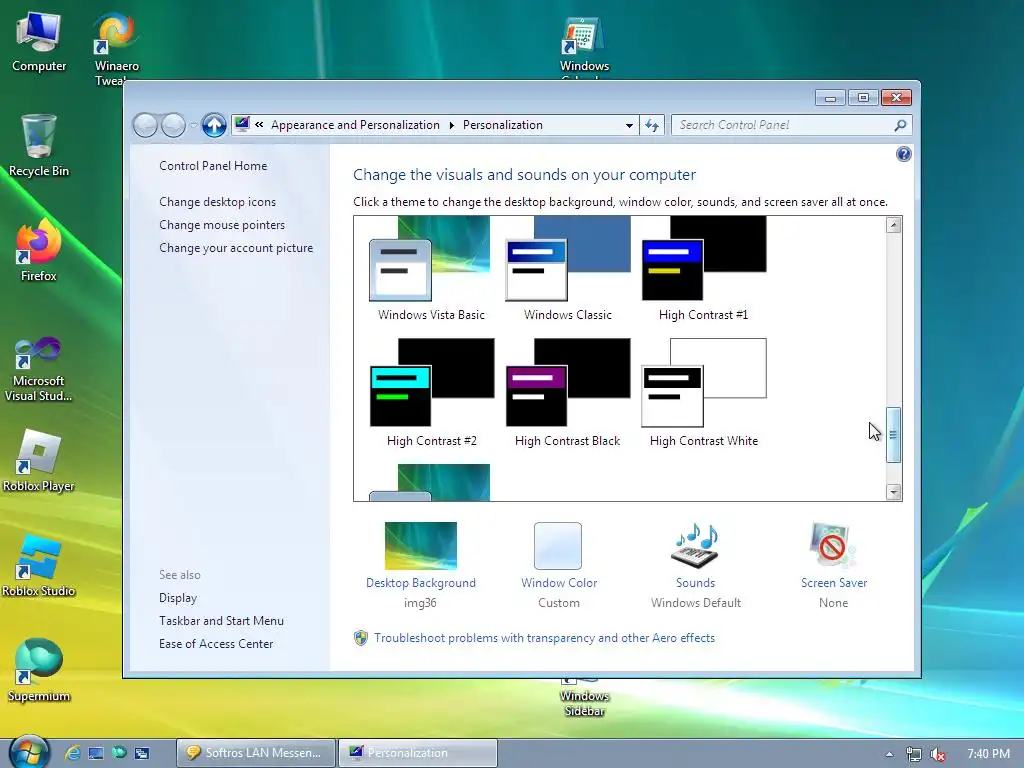Click the theme list scroll up arrow
Screen dimensions: 1024x768
[x=893, y=225]
